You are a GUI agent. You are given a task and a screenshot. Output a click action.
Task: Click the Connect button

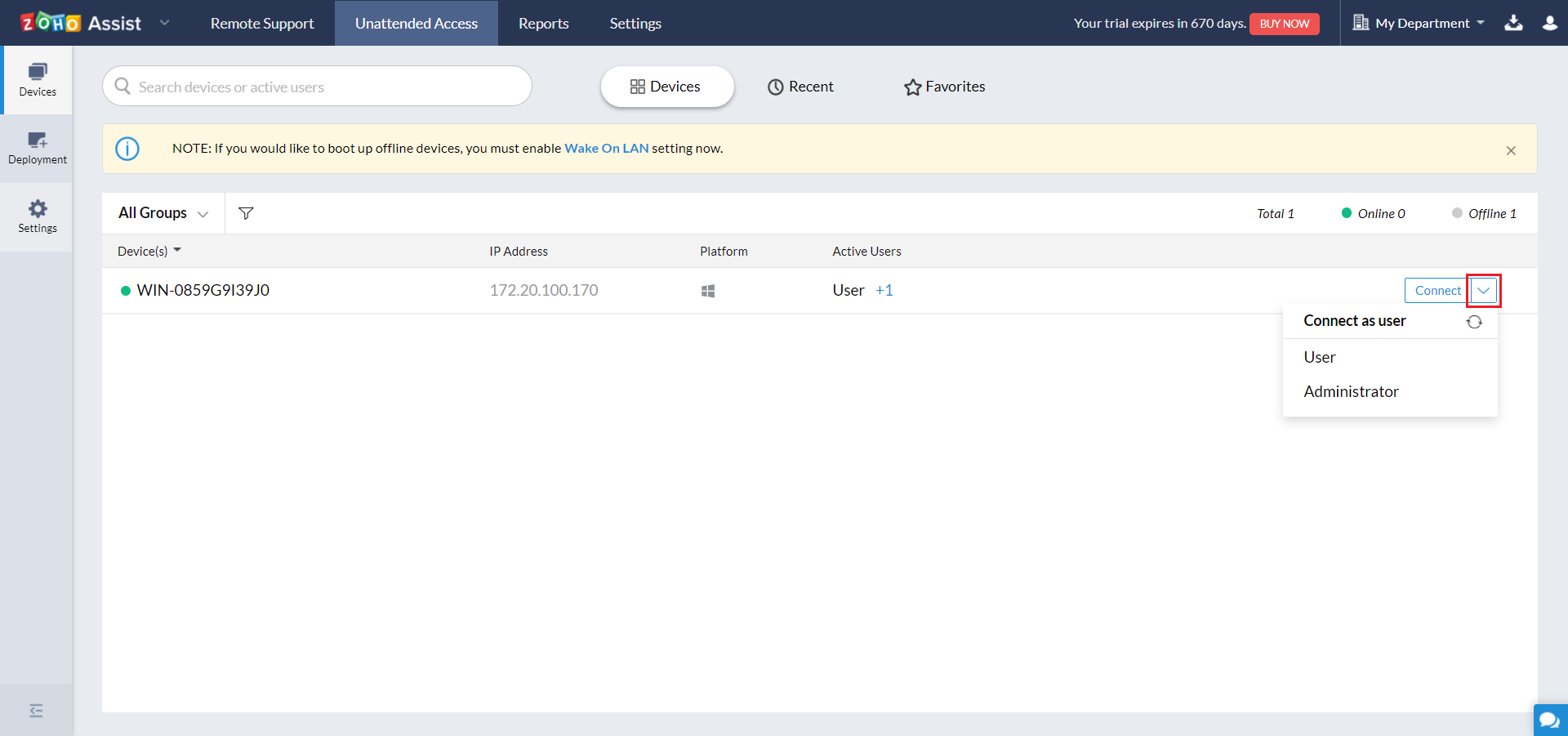1437,291
